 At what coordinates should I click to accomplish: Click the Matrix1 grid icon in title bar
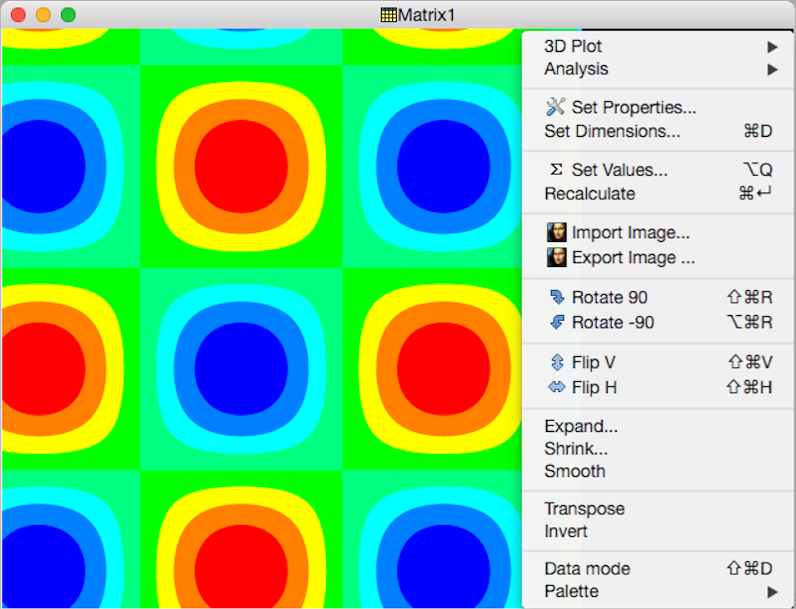click(389, 15)
